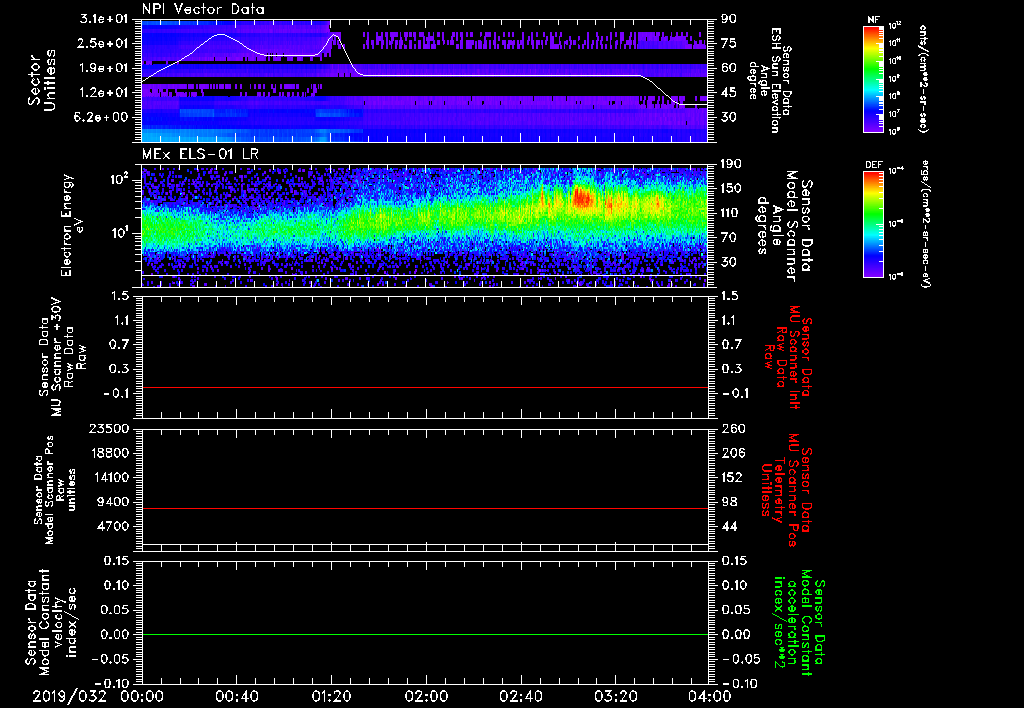Screen dimensions: 1024x708
Task: Click the "18800" scanner position tick label
Action: point(110,453)
